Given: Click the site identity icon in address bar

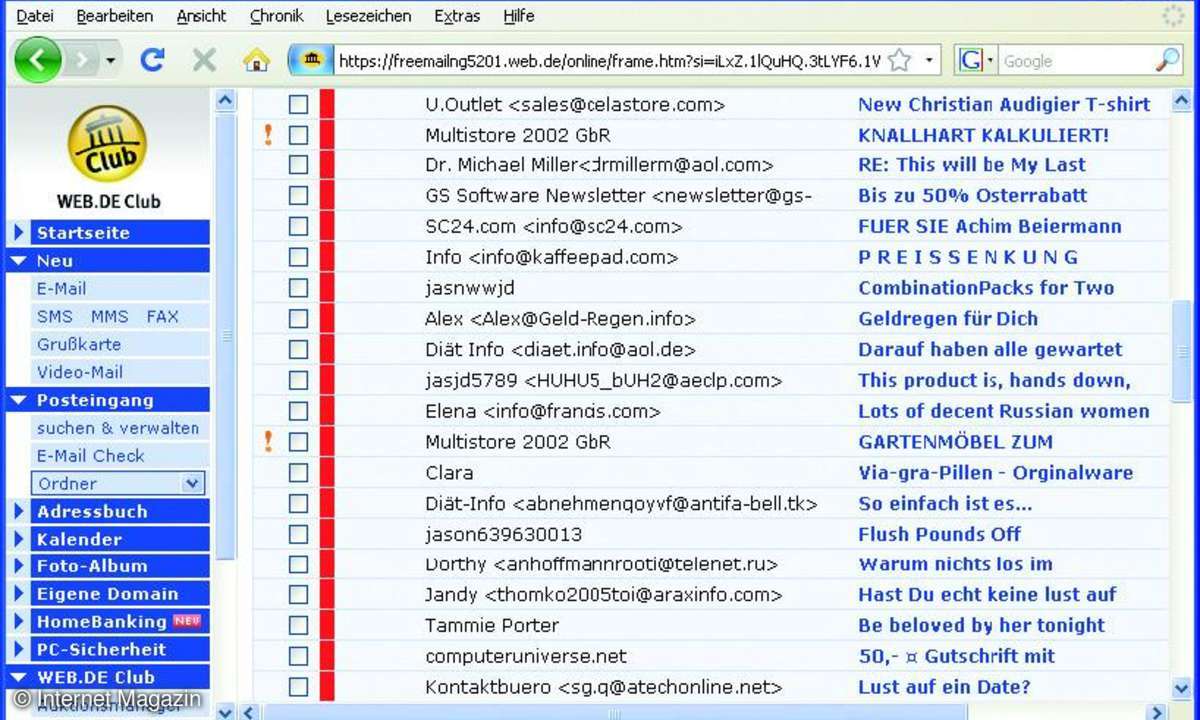Looking at the screenshot, I should click(x=311, y=61).
